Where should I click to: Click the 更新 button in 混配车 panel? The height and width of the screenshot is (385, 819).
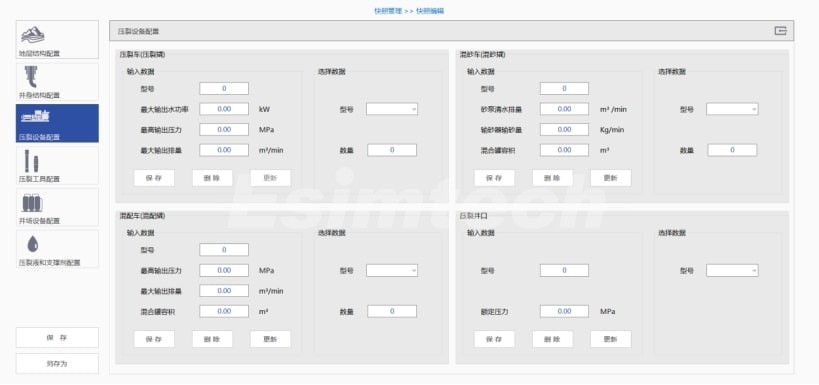point(270,339)
